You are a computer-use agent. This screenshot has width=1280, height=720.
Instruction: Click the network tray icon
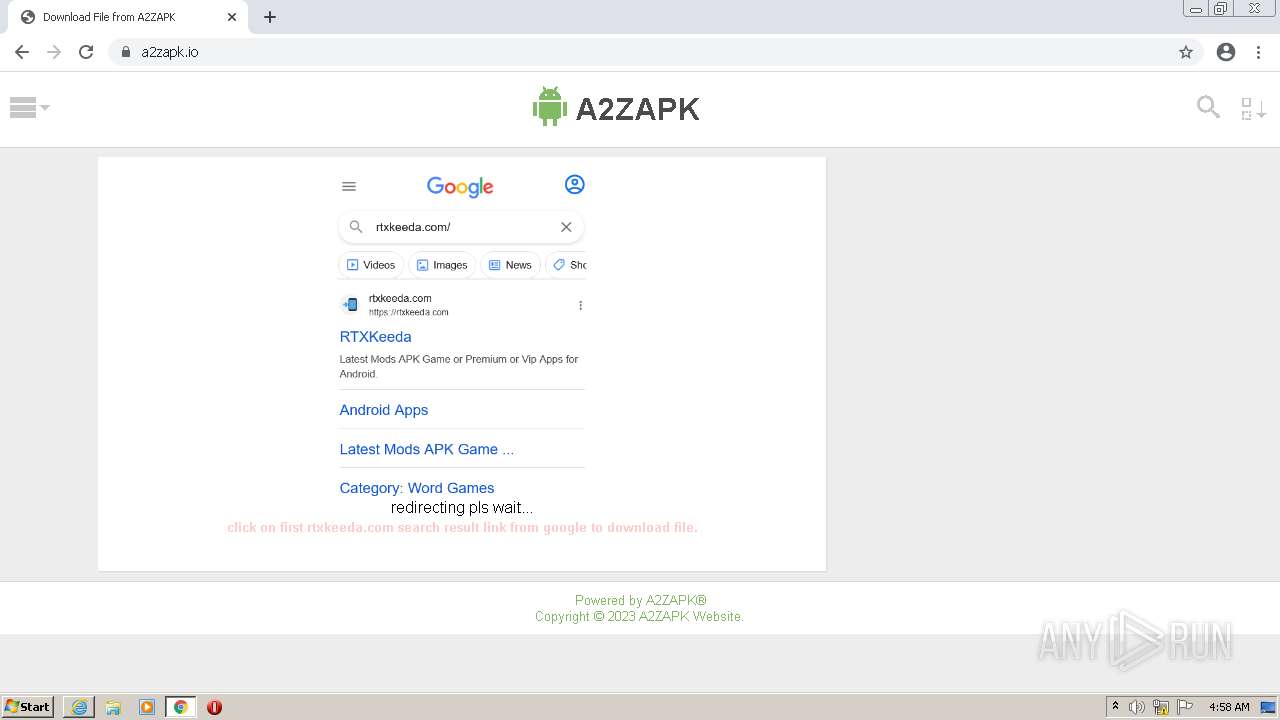(1161, 707)
